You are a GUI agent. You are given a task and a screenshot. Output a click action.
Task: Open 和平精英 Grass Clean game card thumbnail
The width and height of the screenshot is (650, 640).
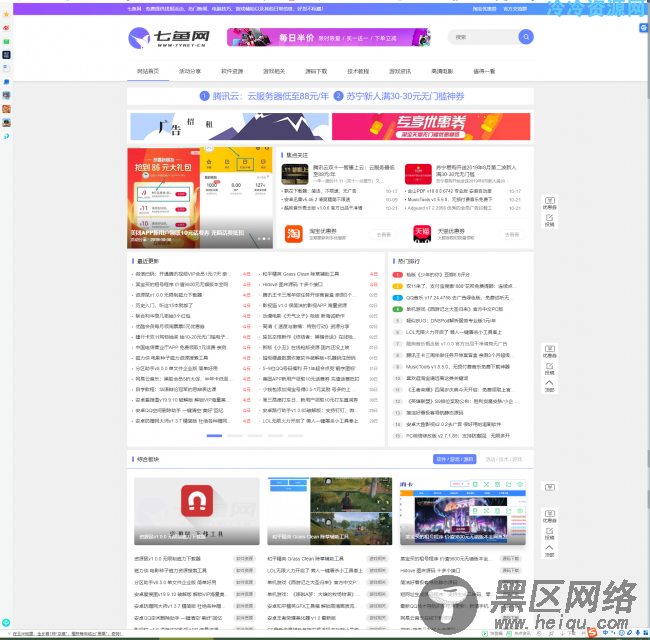click(x=330, y=511)
